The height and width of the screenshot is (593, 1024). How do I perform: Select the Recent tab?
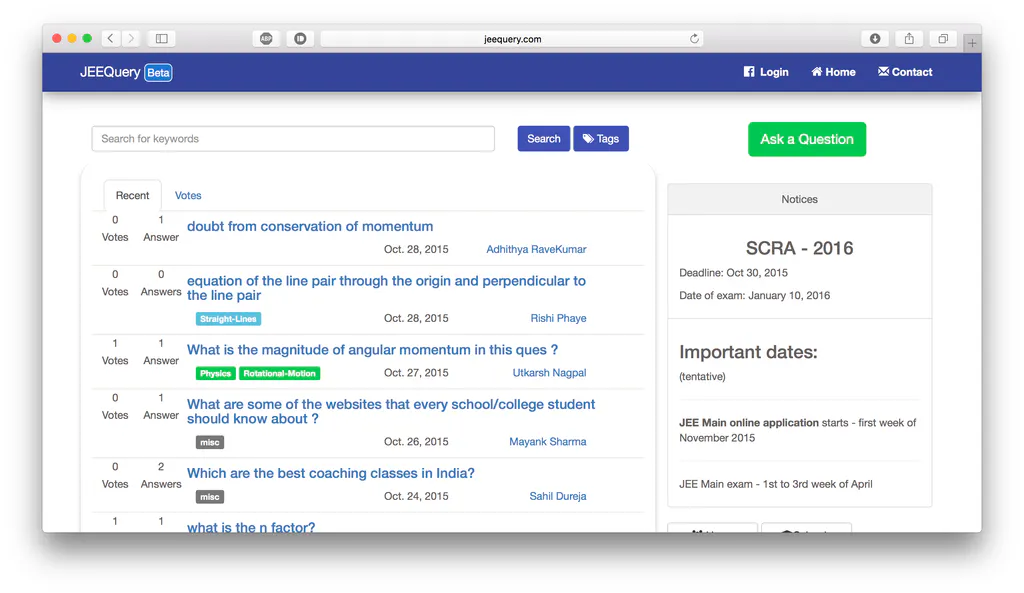(x=133, y=195)
